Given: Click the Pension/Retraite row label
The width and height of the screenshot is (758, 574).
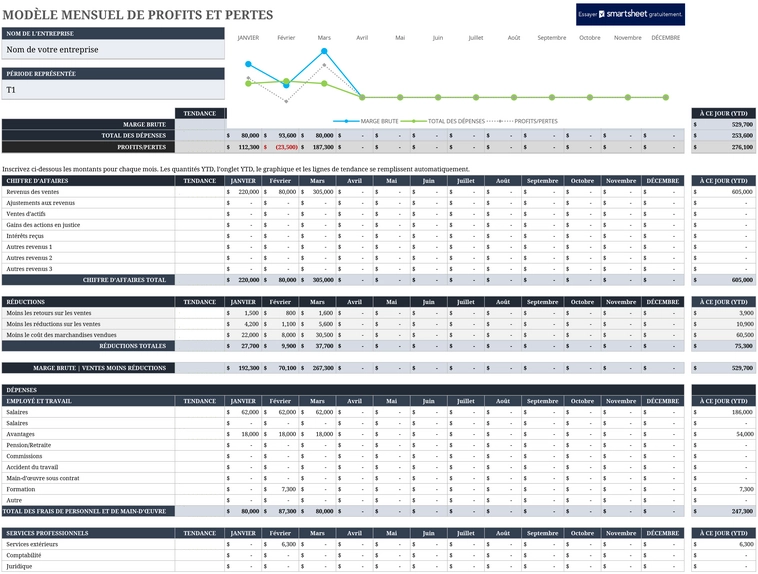Looking at the screenshot, I should [29, 445].
